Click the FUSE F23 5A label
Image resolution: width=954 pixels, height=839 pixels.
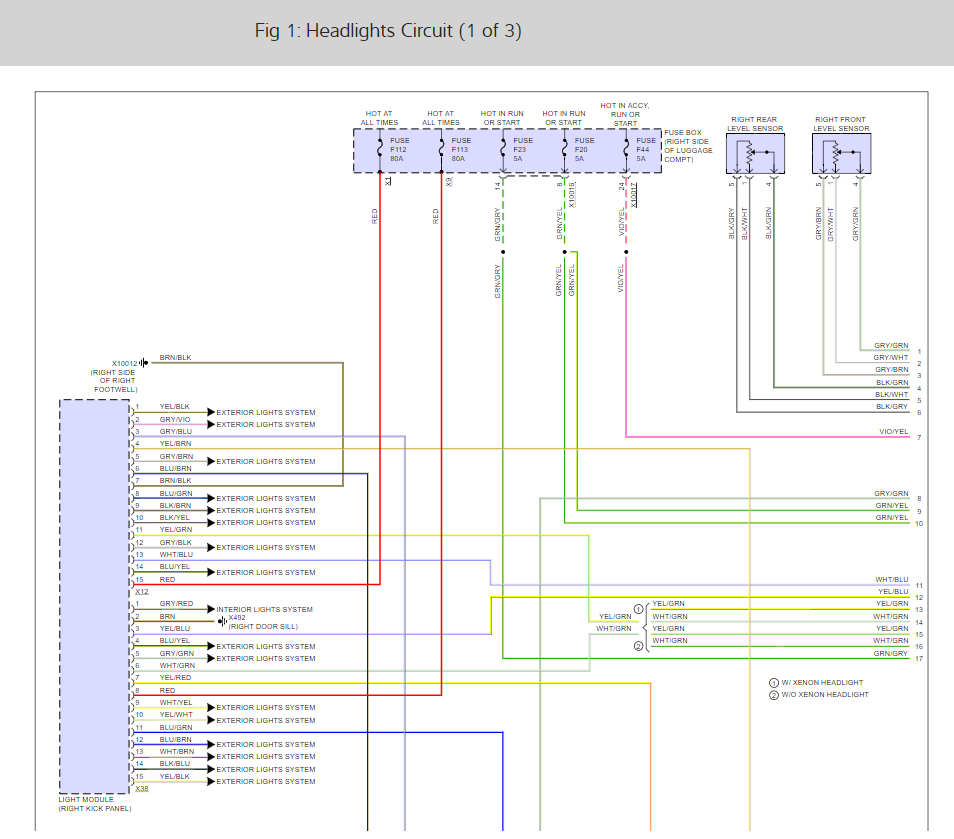522,150
